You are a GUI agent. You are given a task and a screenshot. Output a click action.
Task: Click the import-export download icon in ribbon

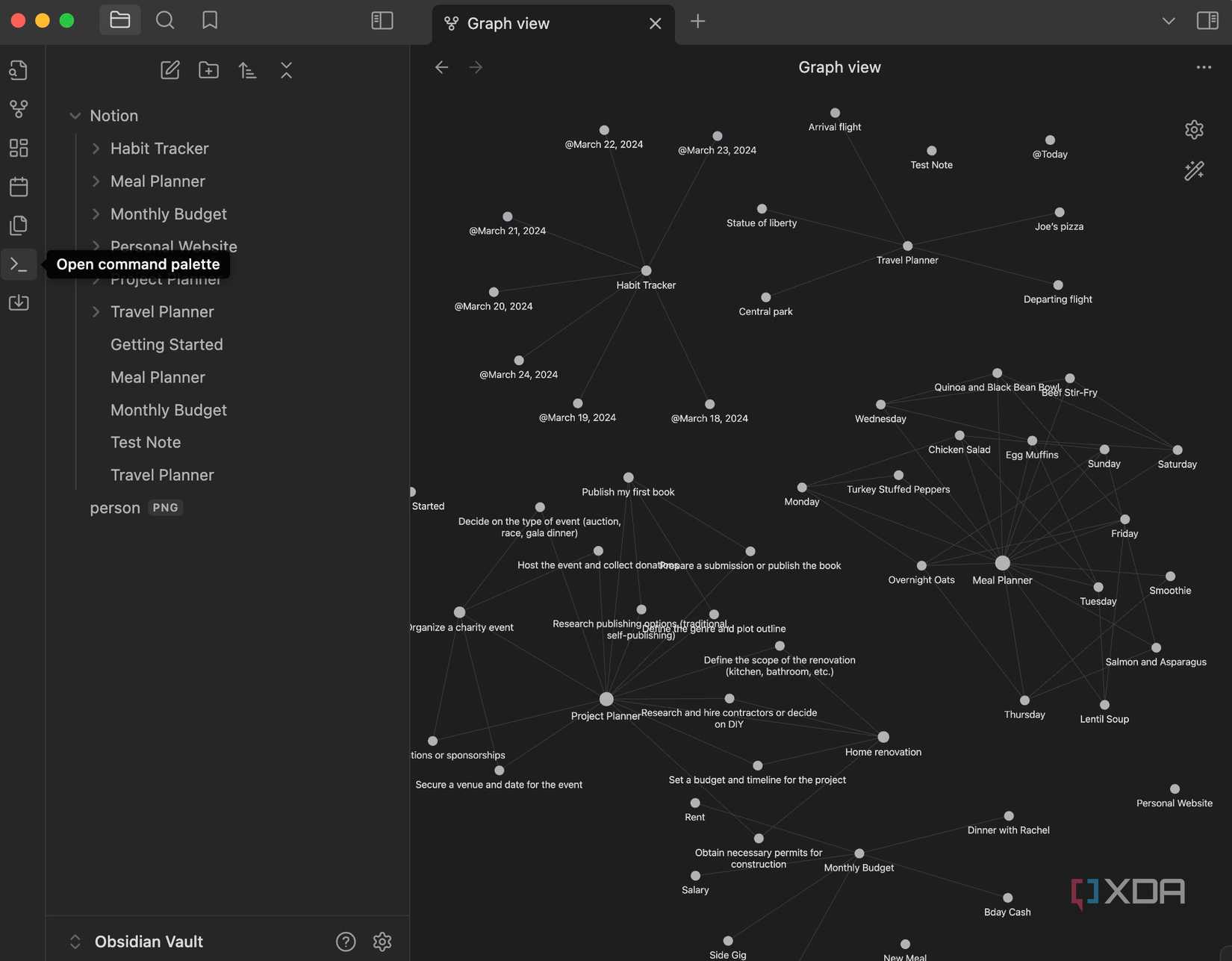click(19, 302)
